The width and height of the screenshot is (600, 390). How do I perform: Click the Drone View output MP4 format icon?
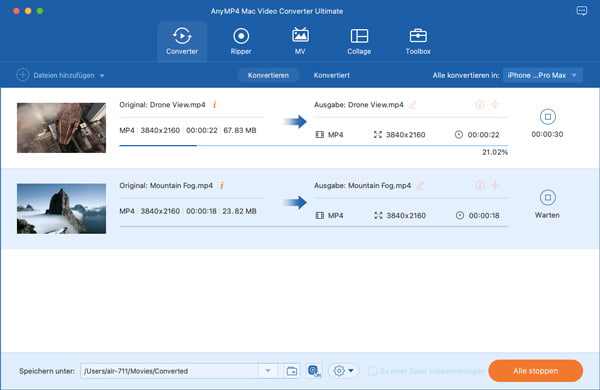pos(320,135)
